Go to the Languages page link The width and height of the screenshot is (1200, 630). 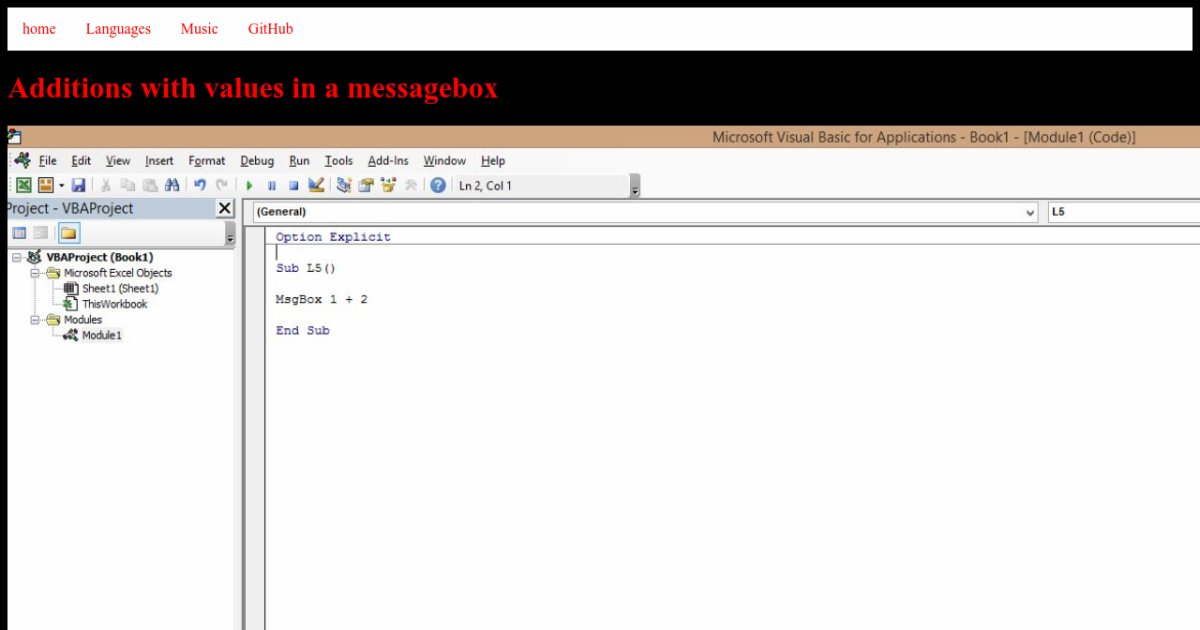click(x=118, y=29)
